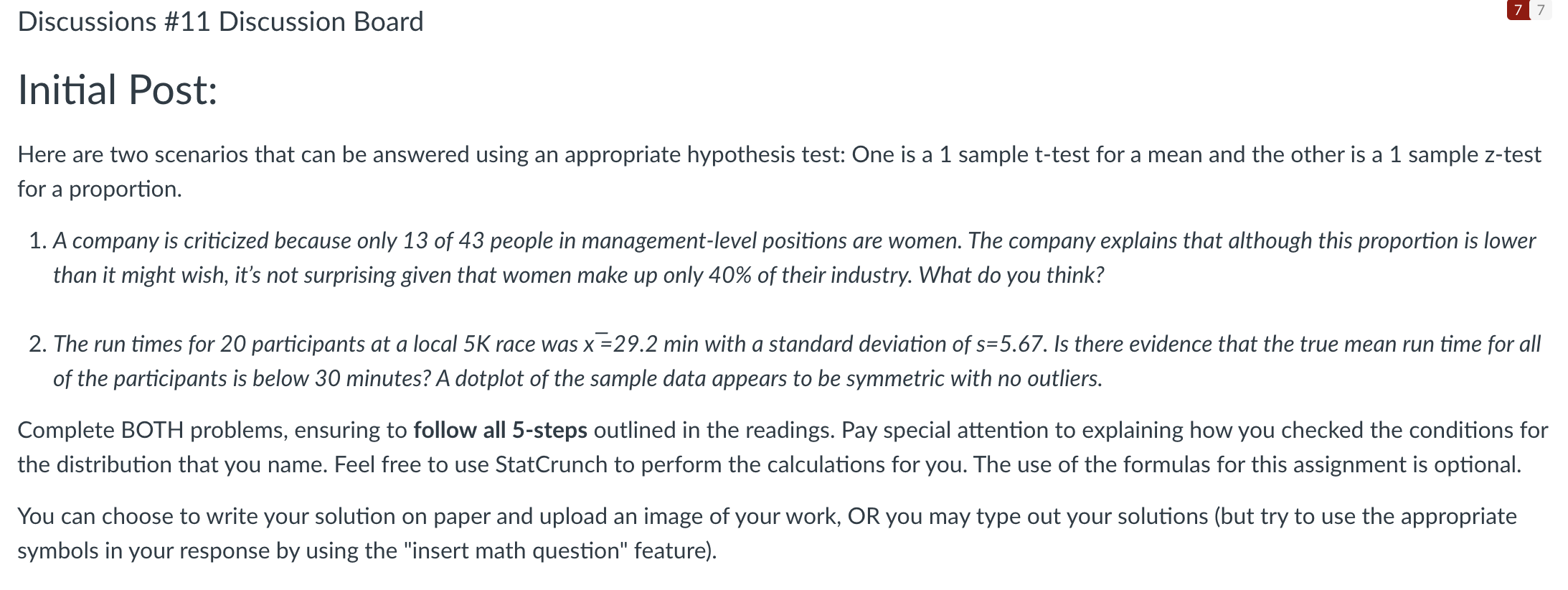The image size is (1568, 590).
Task: Click list number 2 of the scenarios
Action: point(37,344)
